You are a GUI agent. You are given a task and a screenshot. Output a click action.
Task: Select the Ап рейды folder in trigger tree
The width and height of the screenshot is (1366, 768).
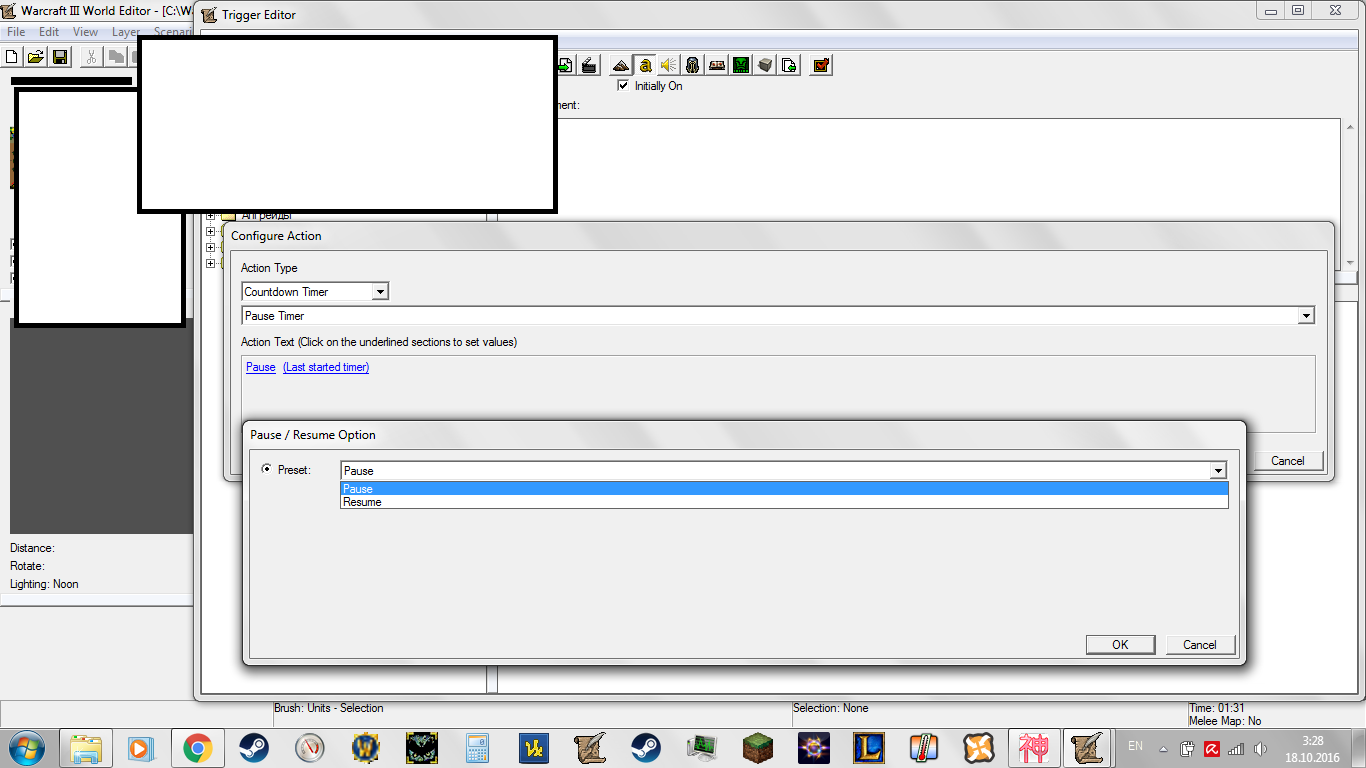coord(267,216)
